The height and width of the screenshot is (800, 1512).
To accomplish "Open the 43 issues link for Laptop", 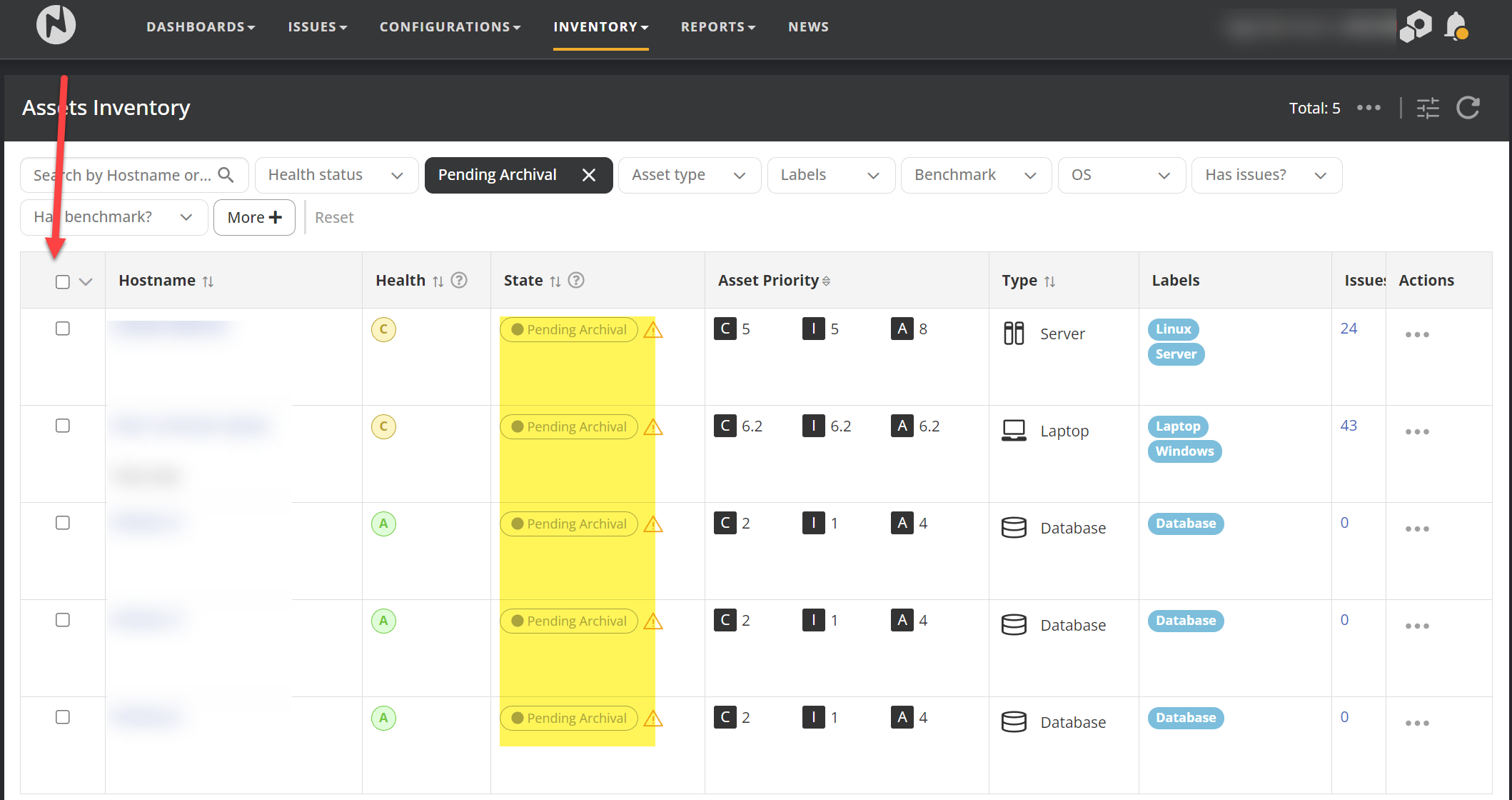I will [x=1348, y=426].
